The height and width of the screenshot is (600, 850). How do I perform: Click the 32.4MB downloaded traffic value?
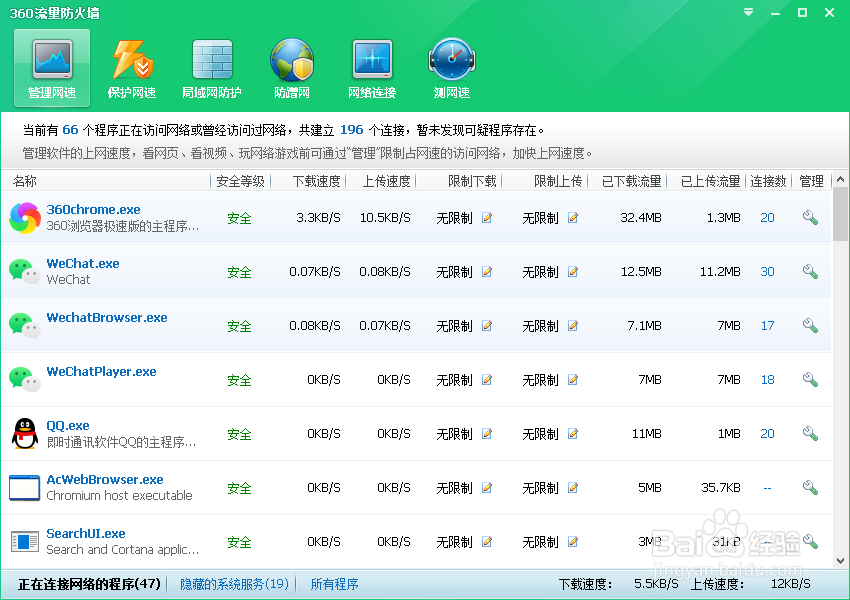(x=641, y=218)
